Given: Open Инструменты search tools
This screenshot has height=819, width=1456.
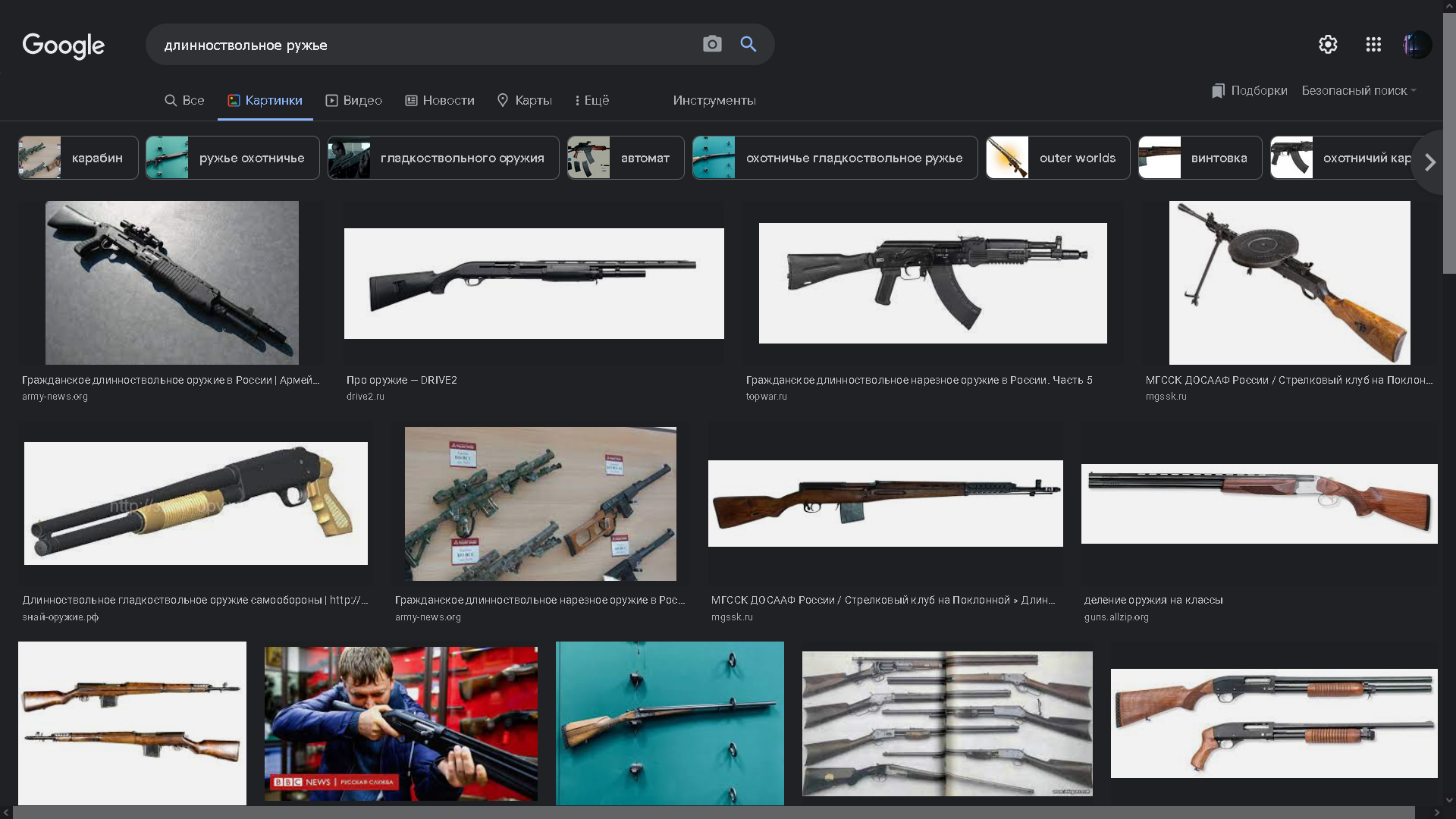Looking at the screenshot, I should pyautogui.click(x=714, y=101).
